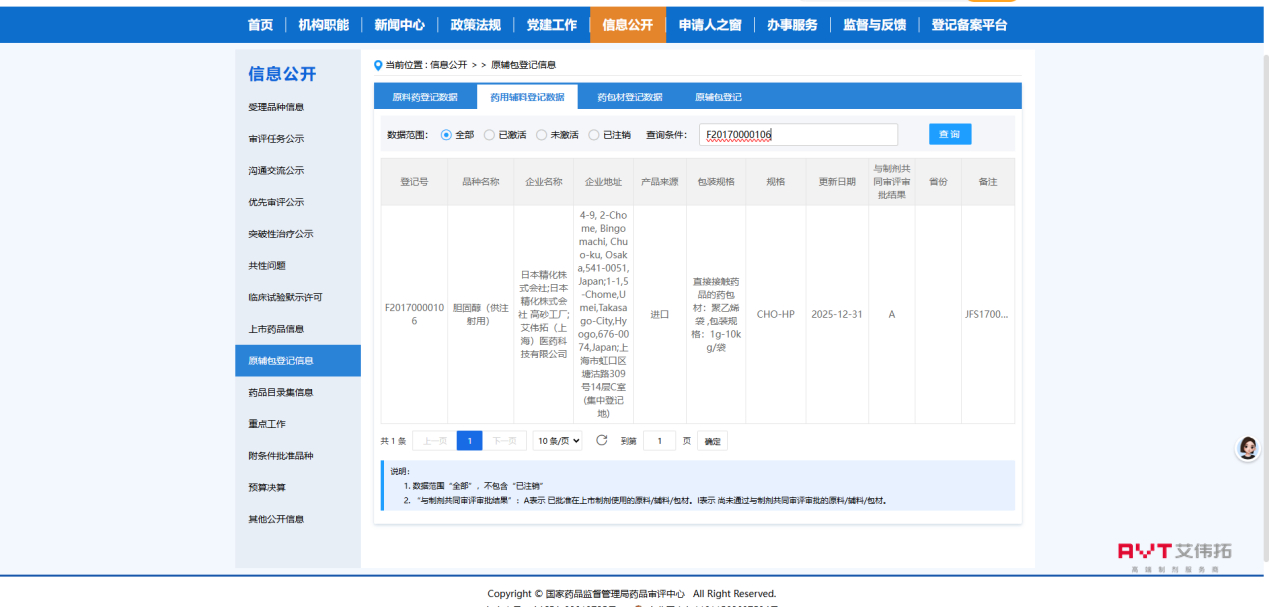1269x607 pixels.
Task: Click registration number cell F20170000106
Action: click(x=414, y=314)
